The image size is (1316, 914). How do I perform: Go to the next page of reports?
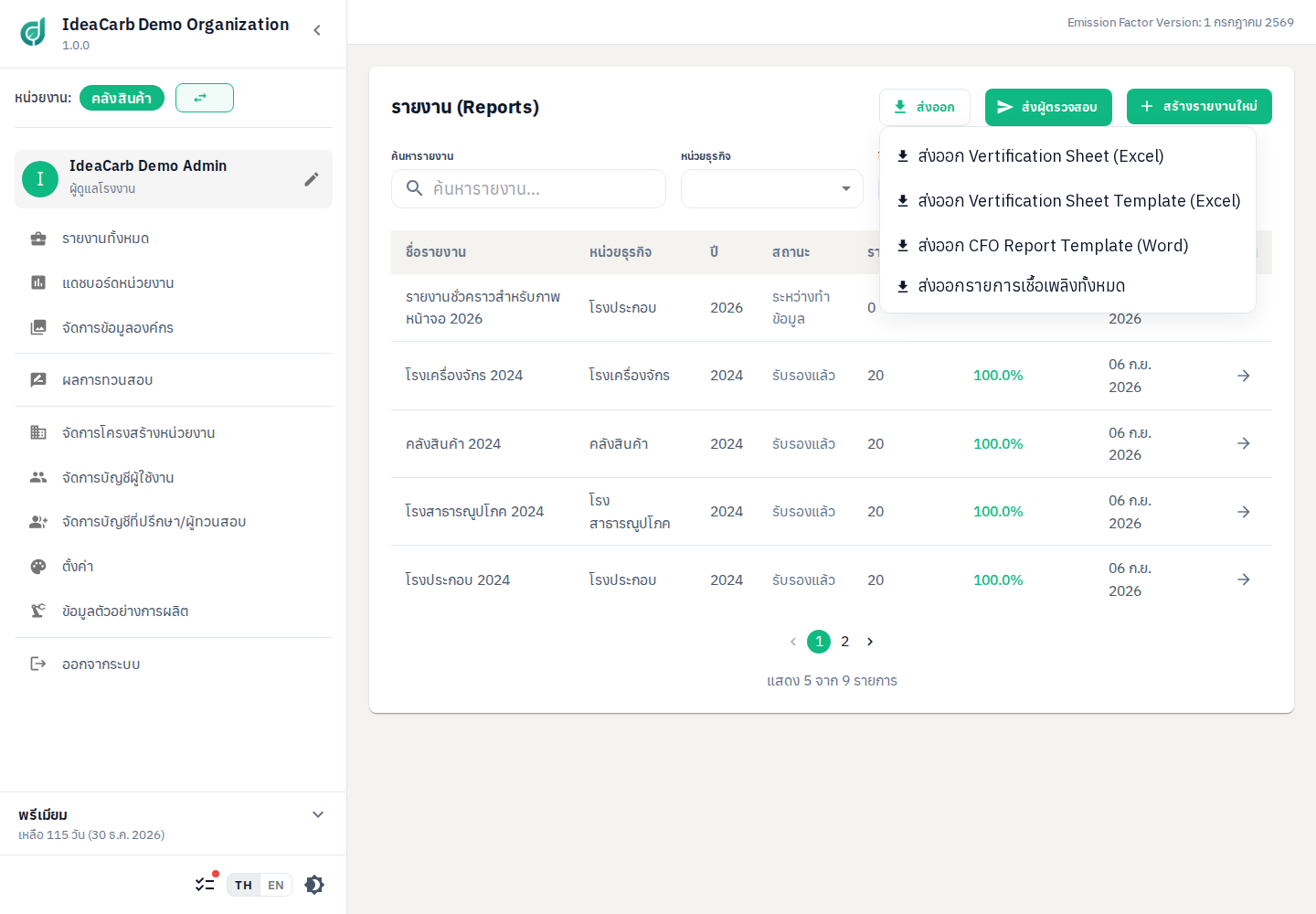point(870,642)
